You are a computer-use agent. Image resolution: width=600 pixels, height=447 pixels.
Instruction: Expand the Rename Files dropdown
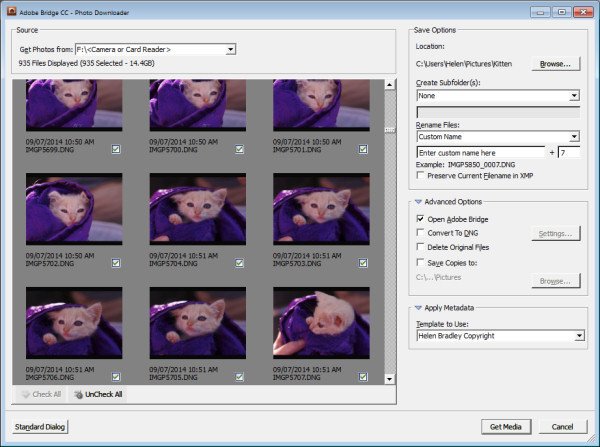click(574, 137)
